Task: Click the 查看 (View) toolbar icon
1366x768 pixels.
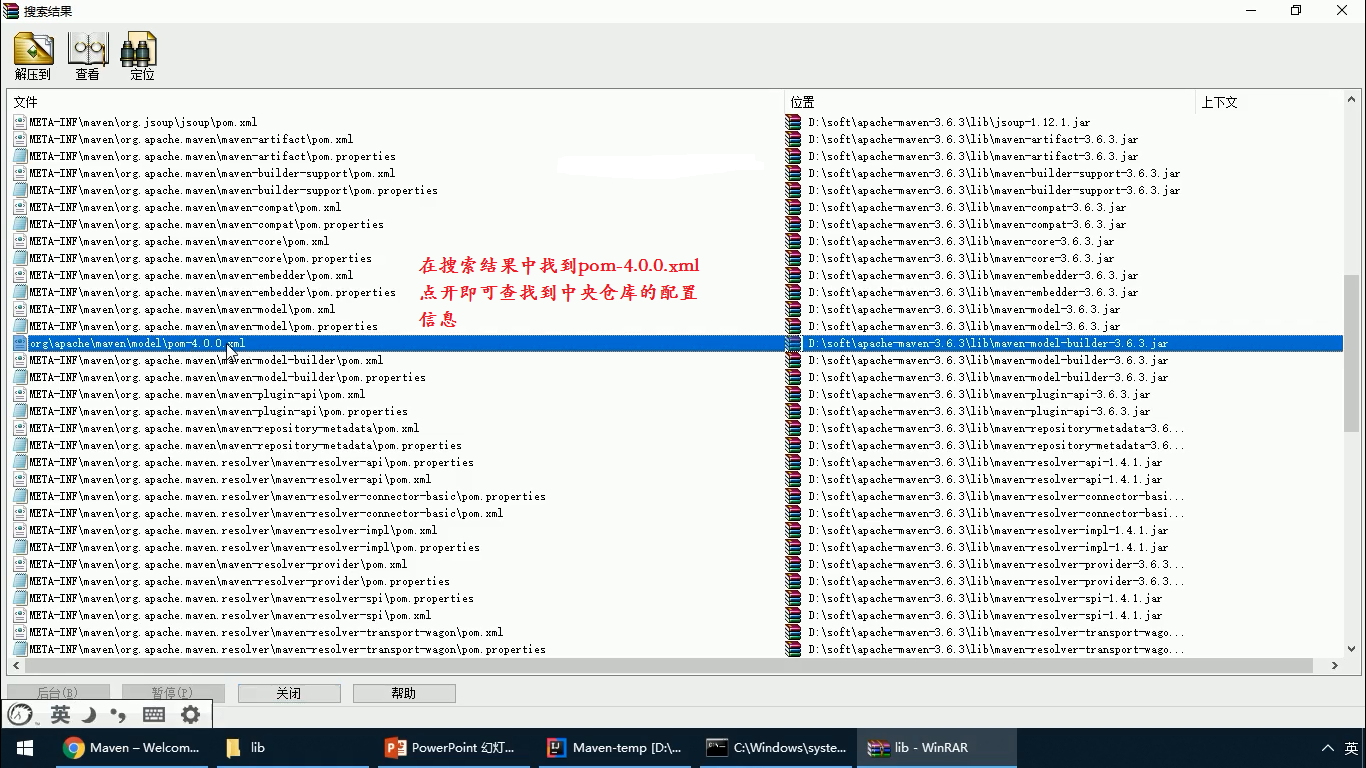Action: click(88, 56)
